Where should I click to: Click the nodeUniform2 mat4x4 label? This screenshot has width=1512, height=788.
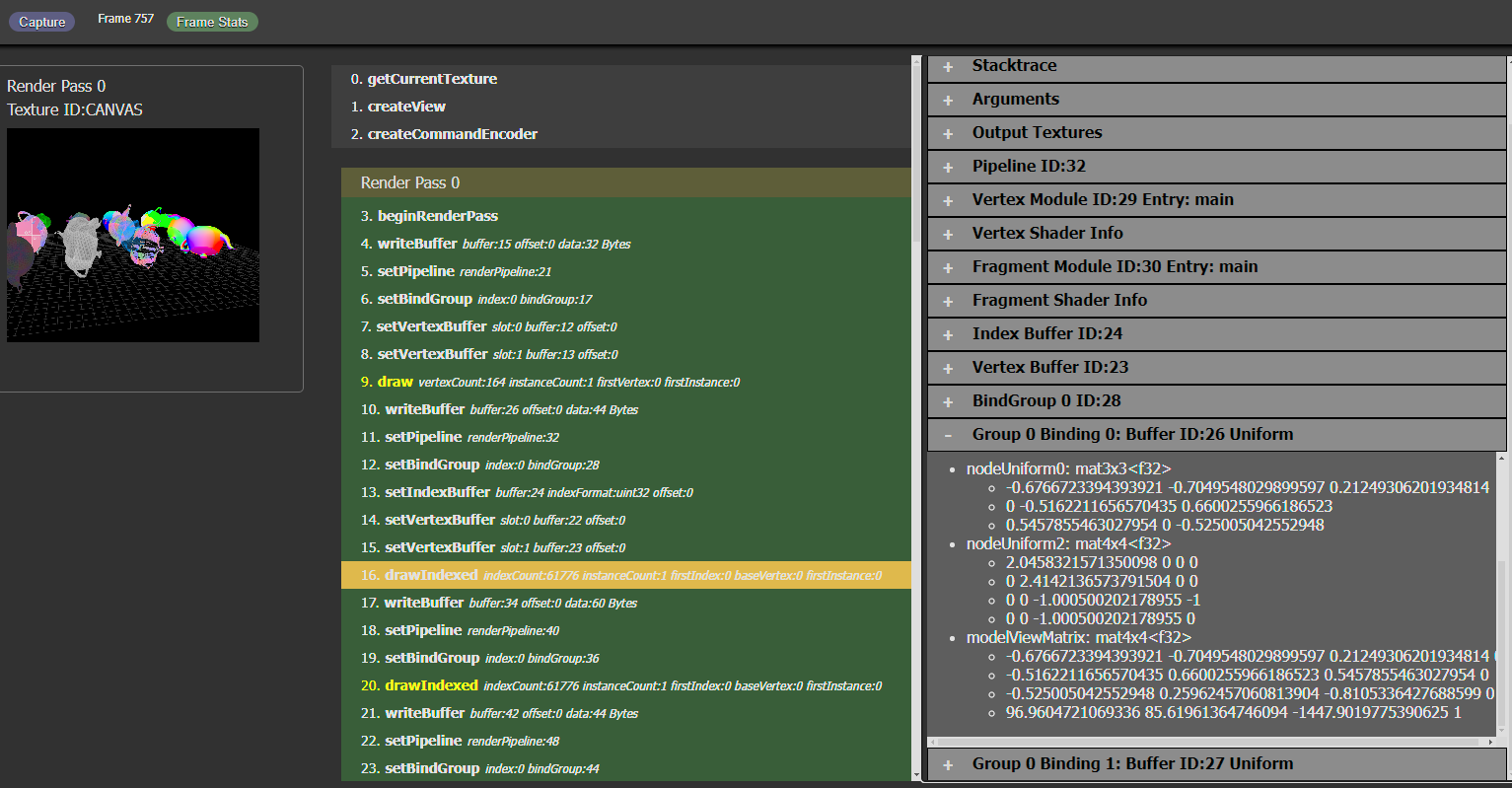pyautogui.click(x=1068, y=543)
